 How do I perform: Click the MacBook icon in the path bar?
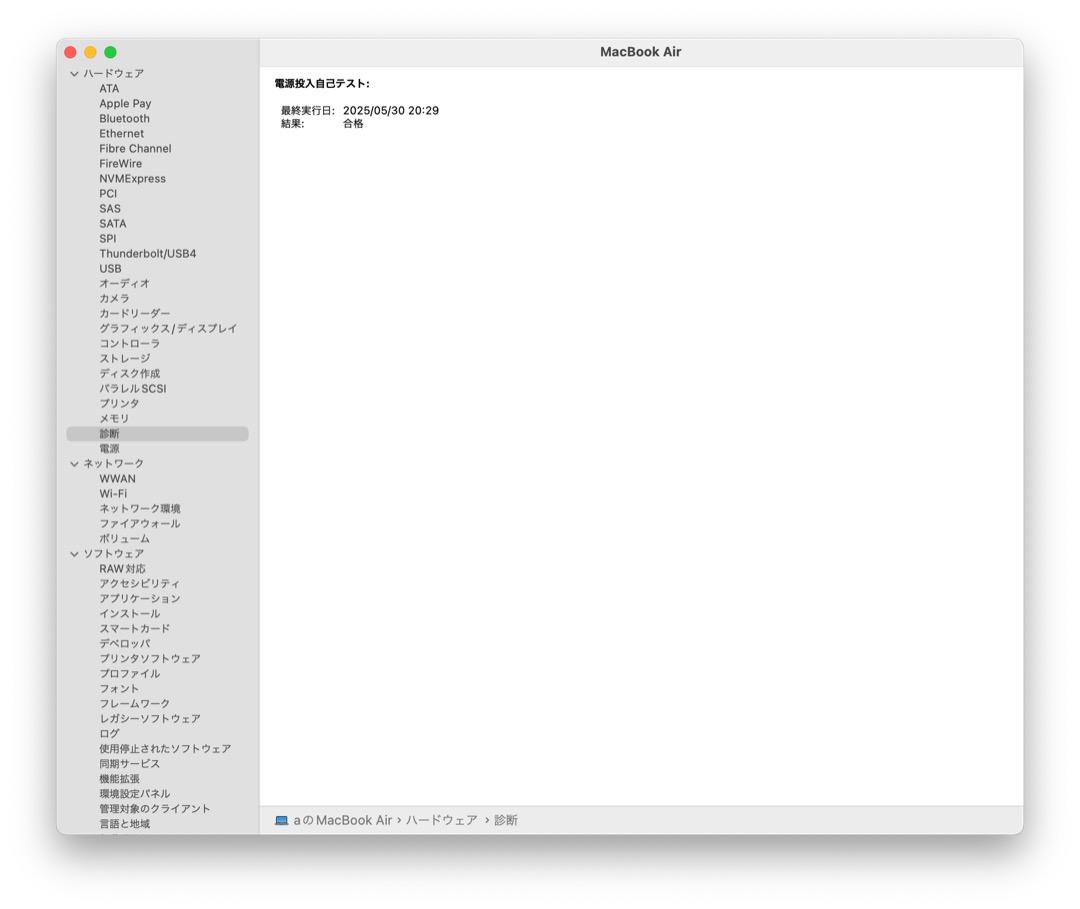(281, 820)
